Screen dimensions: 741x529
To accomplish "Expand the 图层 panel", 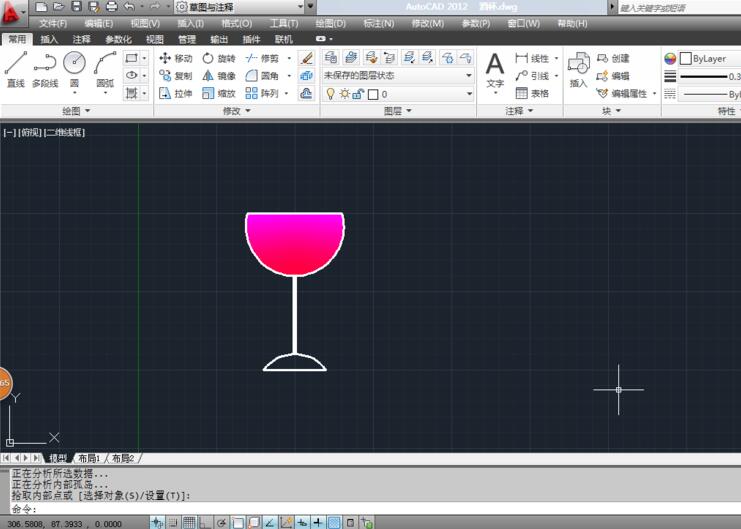I will coord(397,111).
